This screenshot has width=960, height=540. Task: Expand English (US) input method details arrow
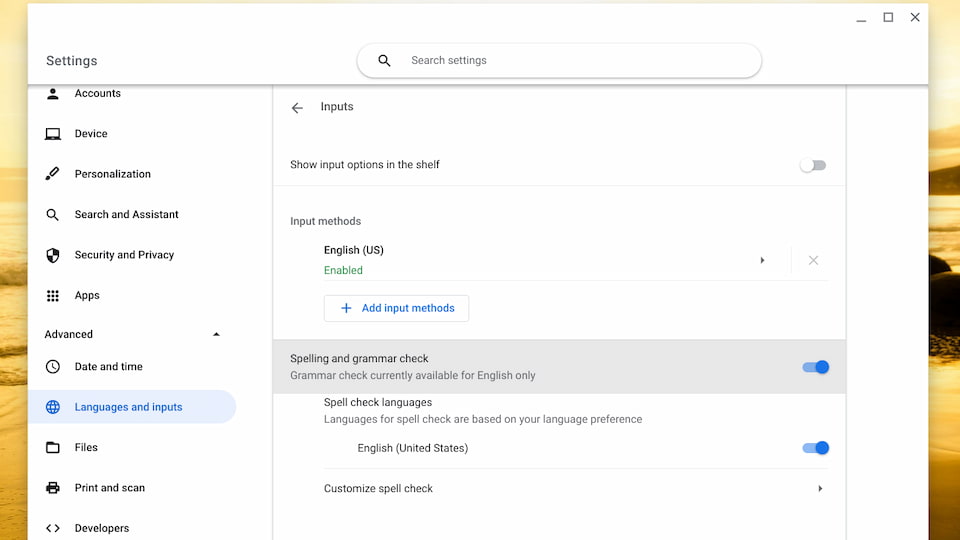[x=762, y=260]
